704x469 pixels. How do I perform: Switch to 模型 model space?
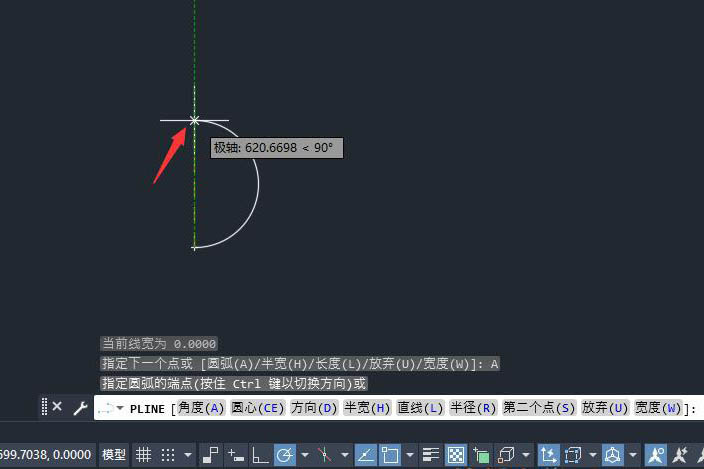pos(114,455)
